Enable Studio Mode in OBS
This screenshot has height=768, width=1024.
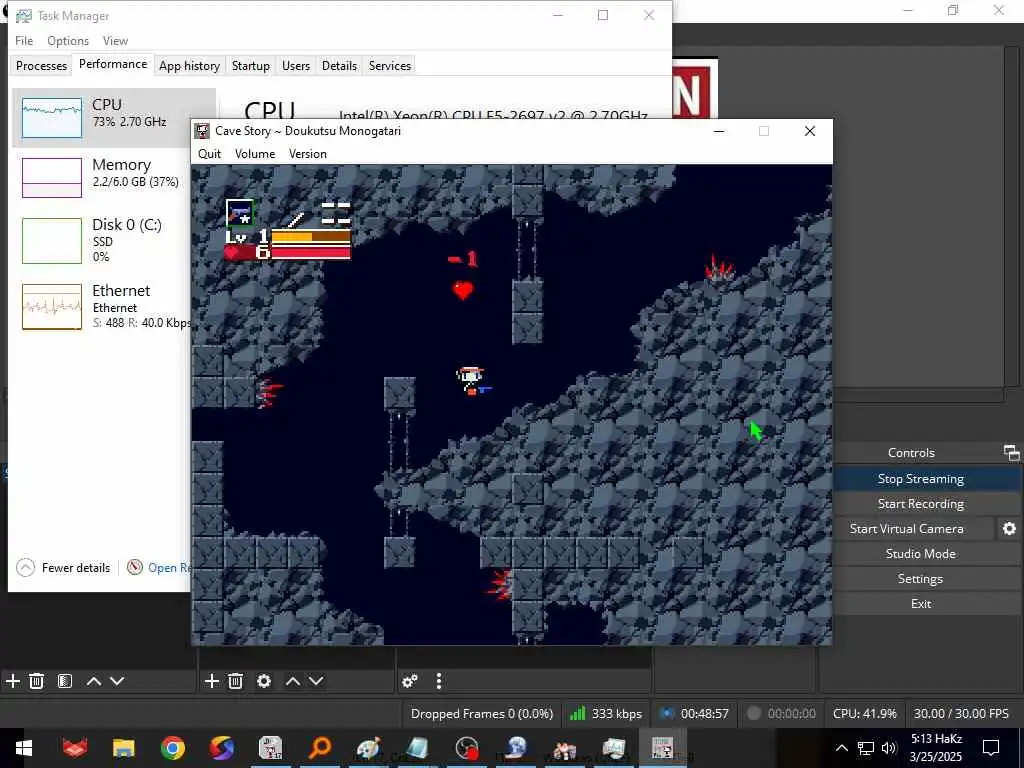pyautogui.click(x=921, y=553)
